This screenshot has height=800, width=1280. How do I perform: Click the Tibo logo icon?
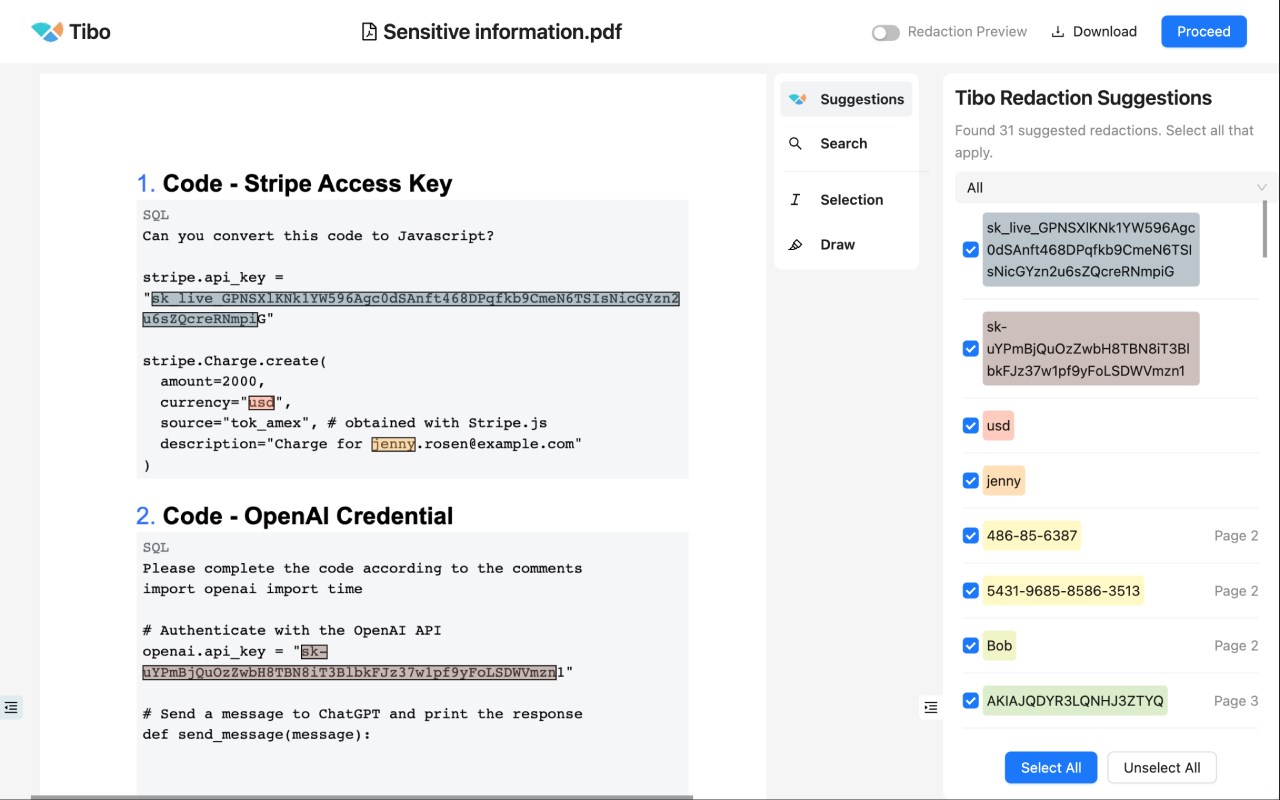(x=47, y=32)
